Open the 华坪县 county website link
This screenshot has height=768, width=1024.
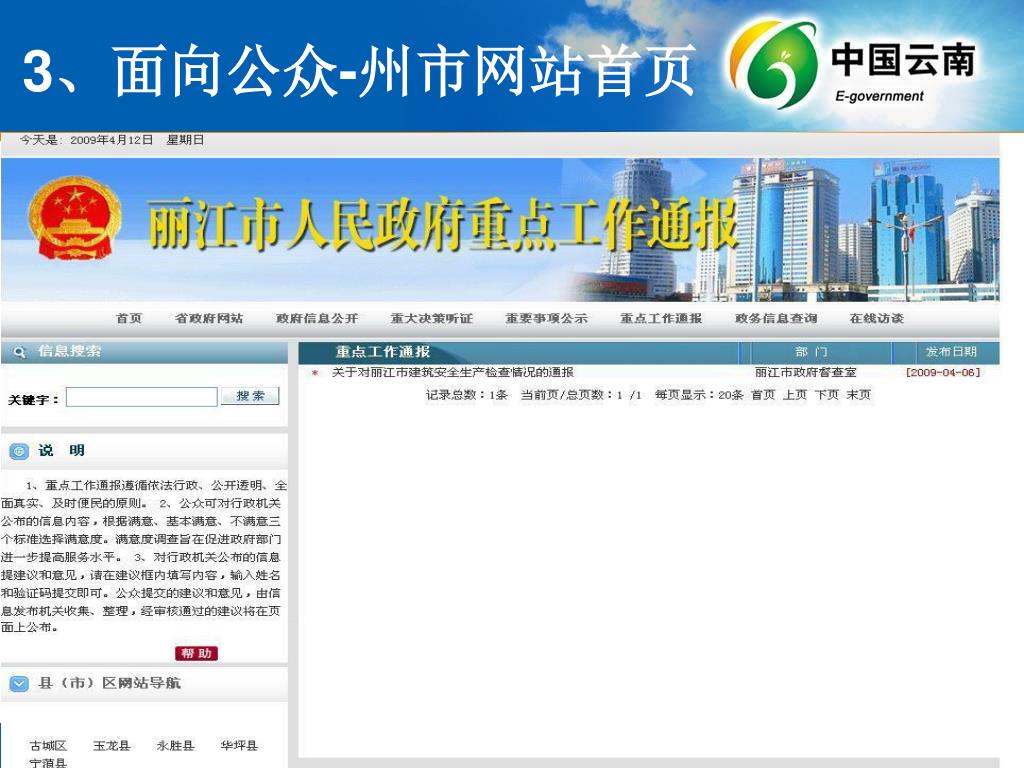click(x=239, y=746)
